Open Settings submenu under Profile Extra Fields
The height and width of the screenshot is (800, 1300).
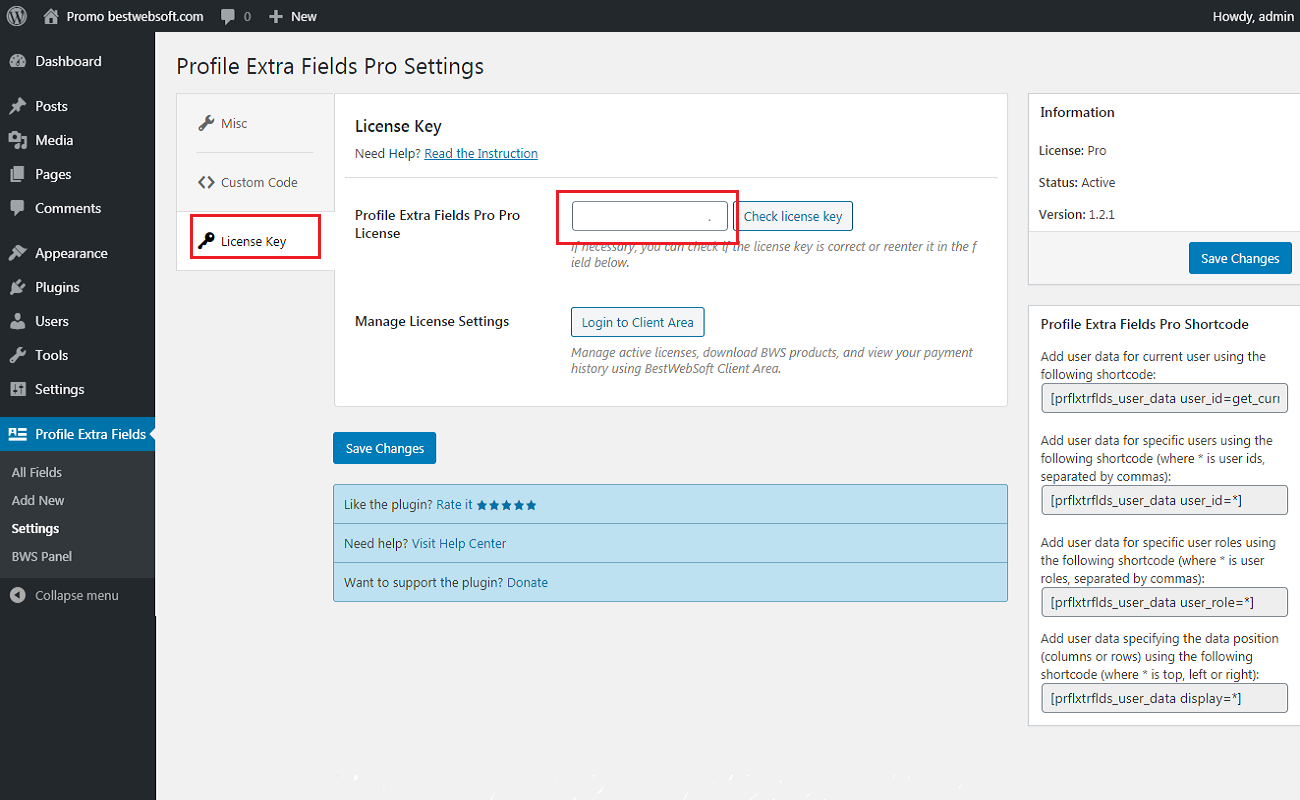point(35,528)
